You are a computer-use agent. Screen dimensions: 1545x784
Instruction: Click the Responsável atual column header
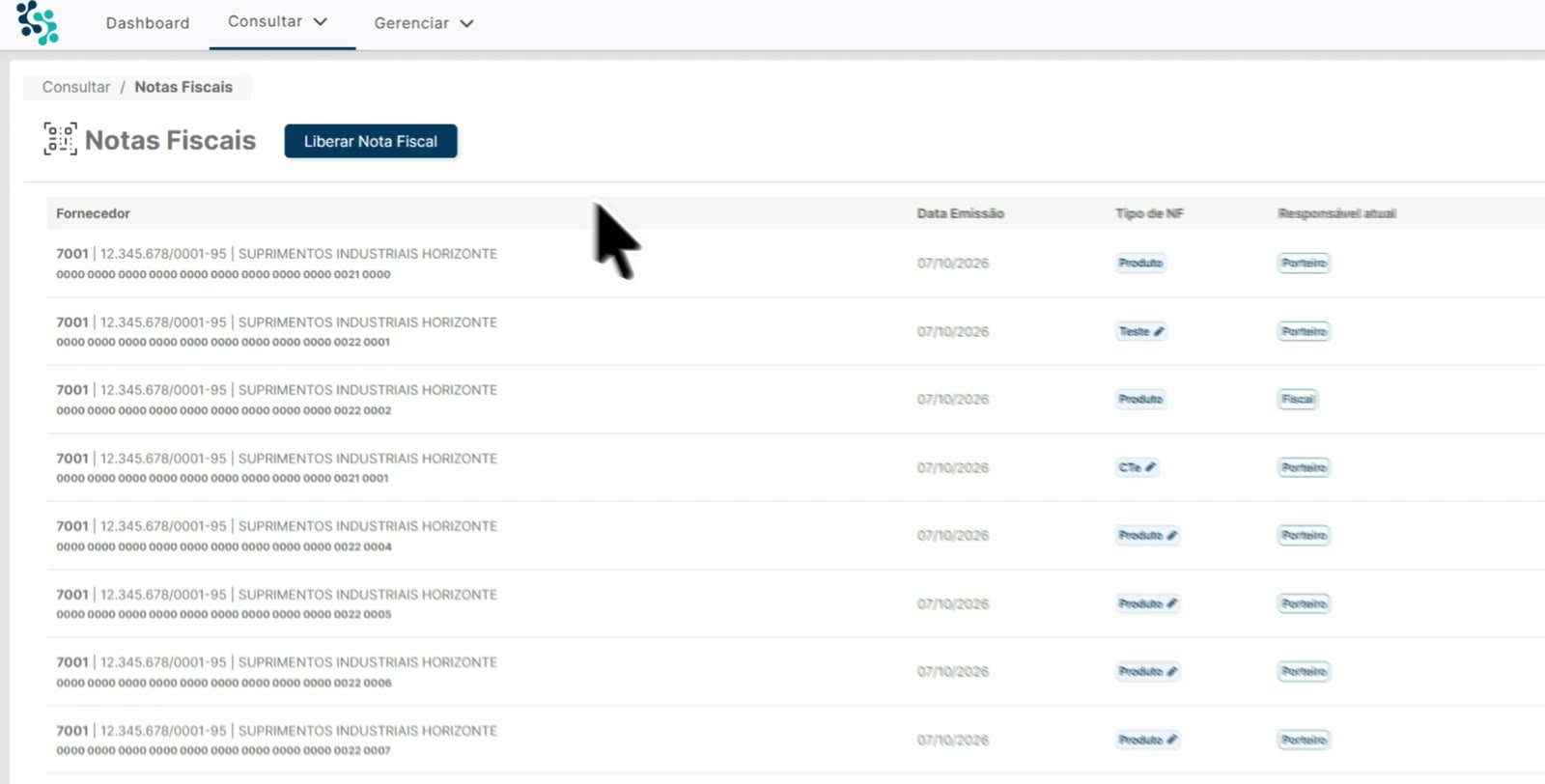click(1336, 213)
